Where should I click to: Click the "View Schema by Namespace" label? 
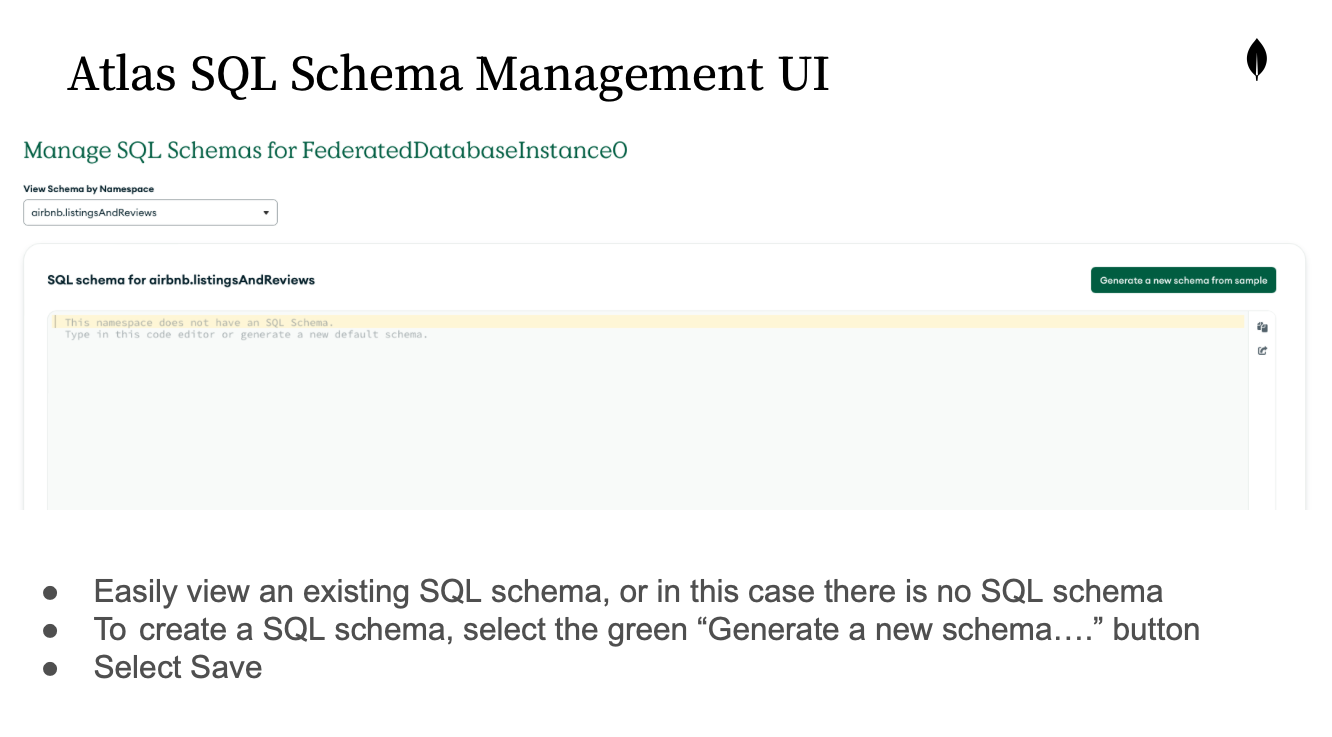click(88, 188)
